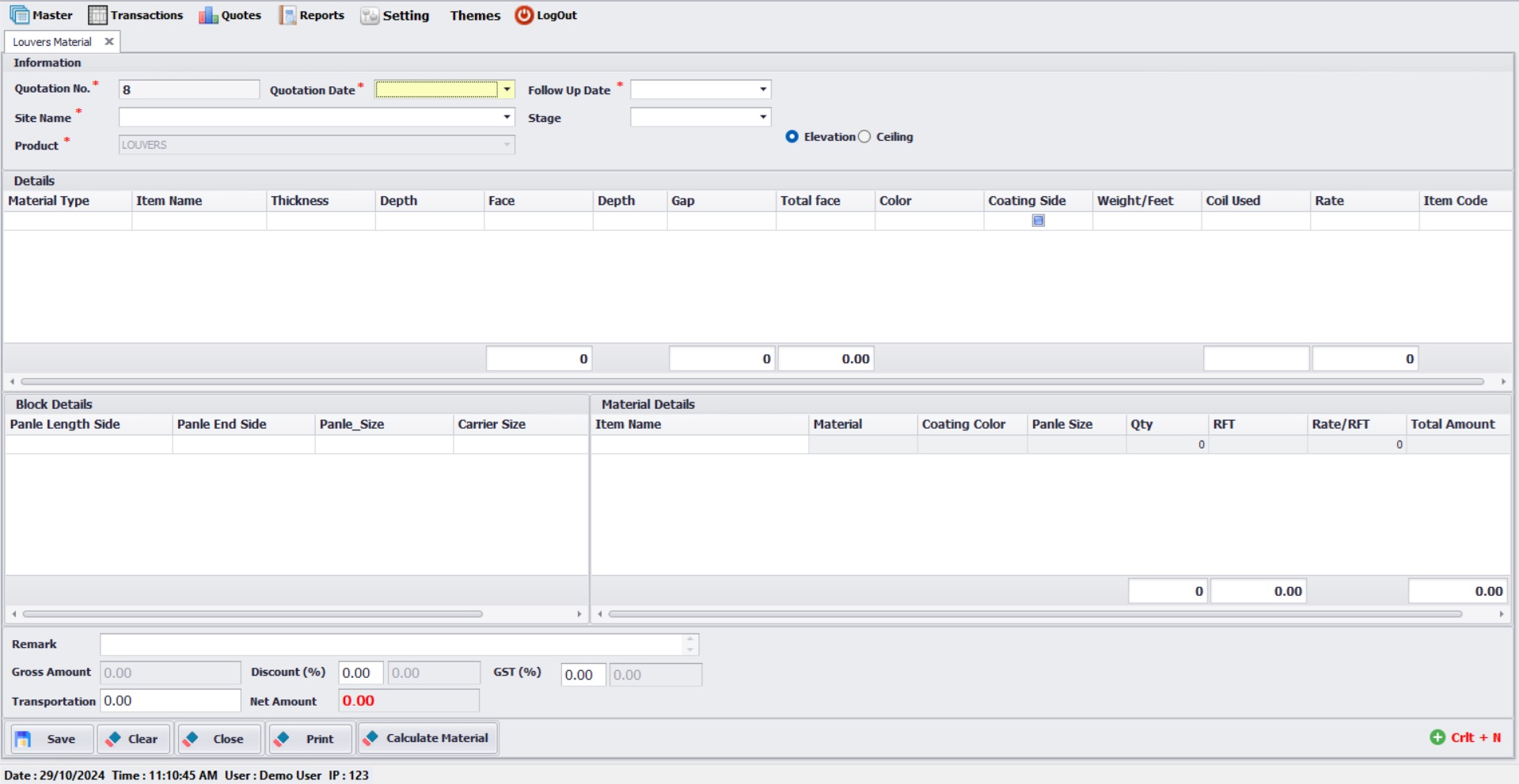Click the Quotation No. input field

tap(189, 89)
